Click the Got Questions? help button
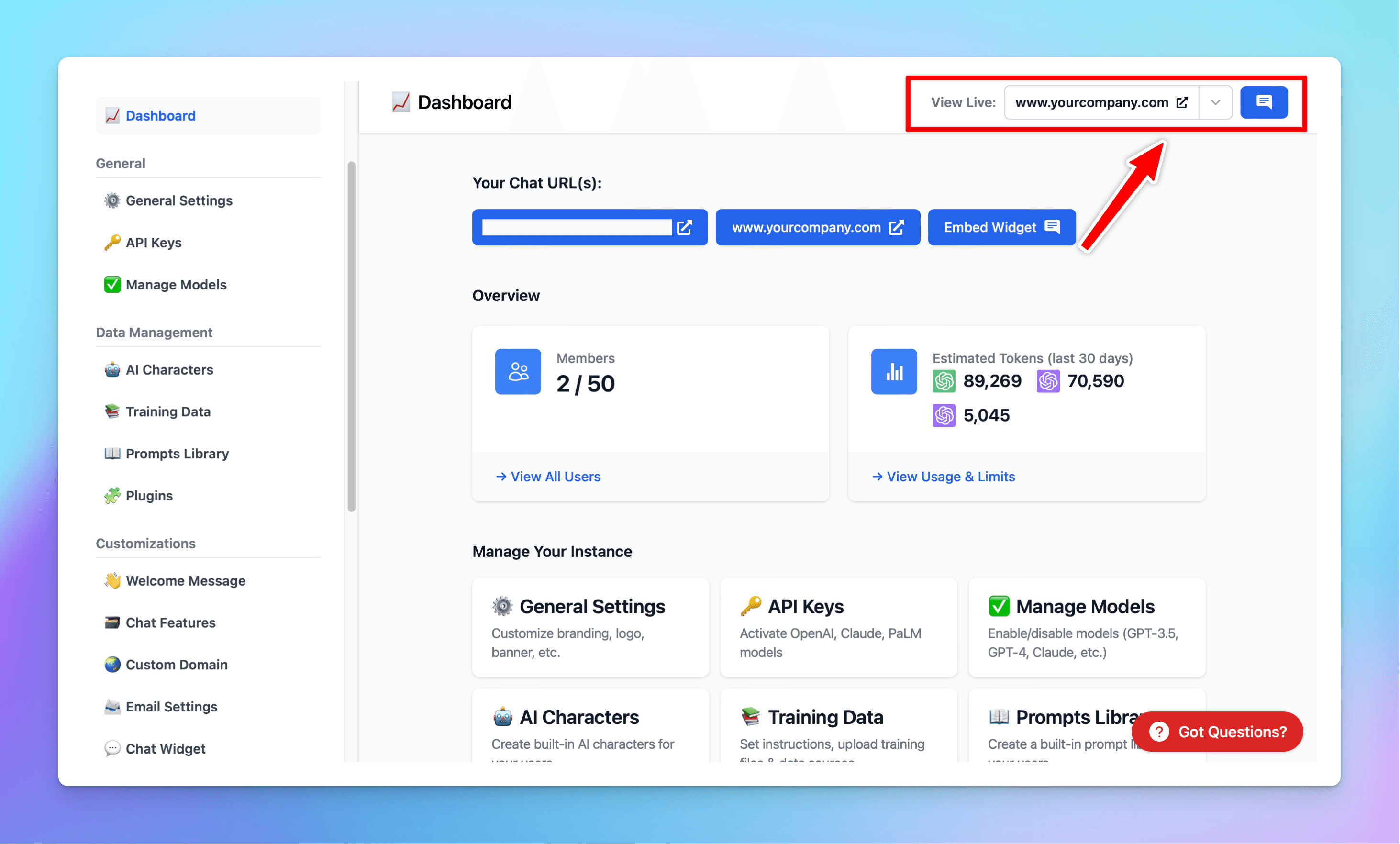 [x=1215, y=732]
